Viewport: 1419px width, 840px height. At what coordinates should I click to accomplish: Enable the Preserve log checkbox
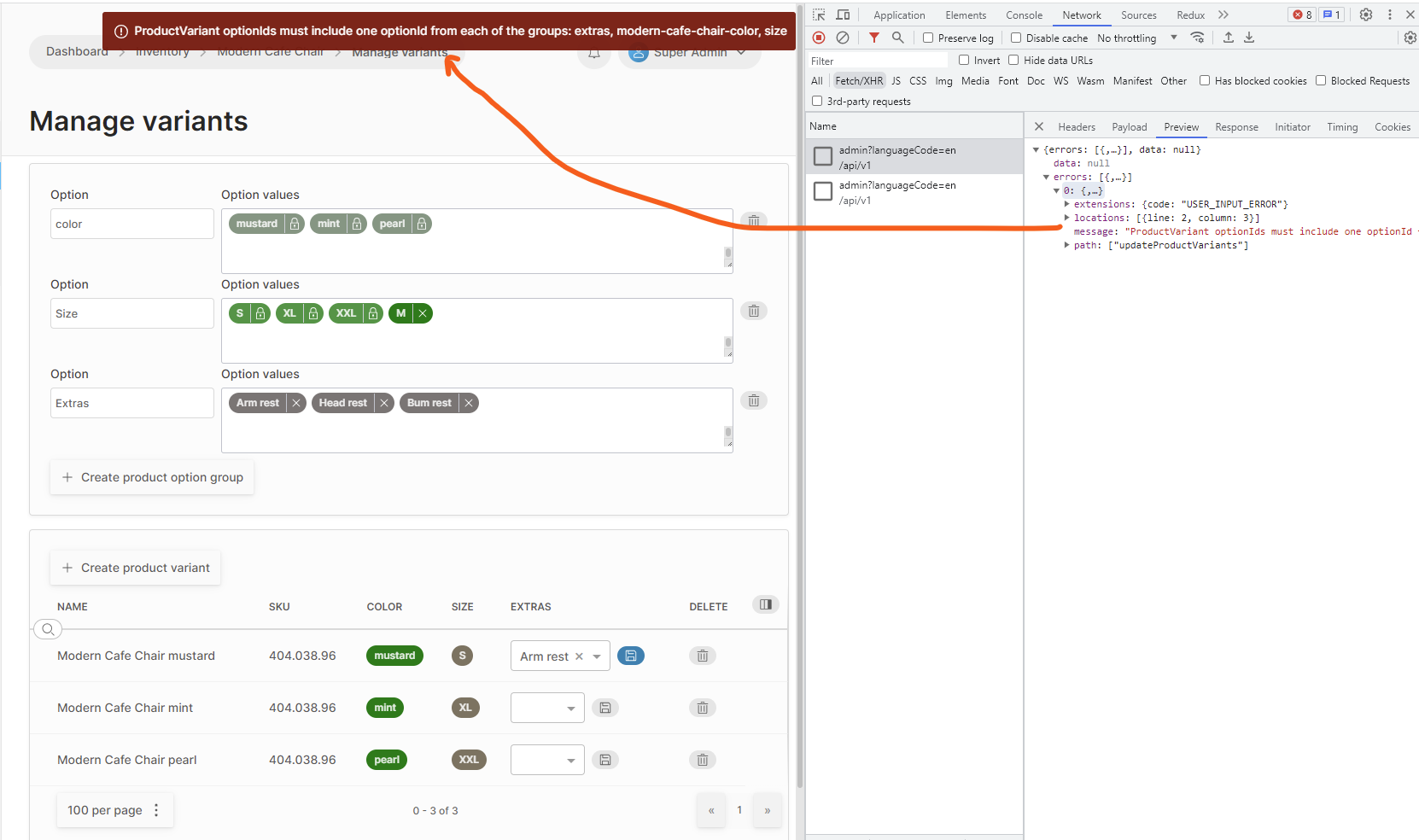point(927,38)
